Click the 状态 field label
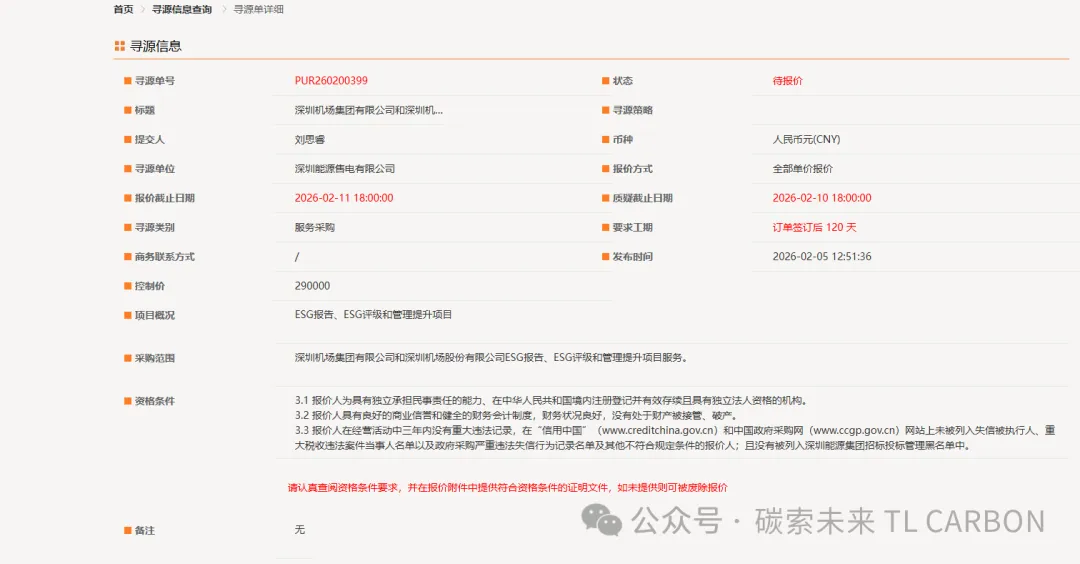1080x564 pixels. [x=623, y=81]
